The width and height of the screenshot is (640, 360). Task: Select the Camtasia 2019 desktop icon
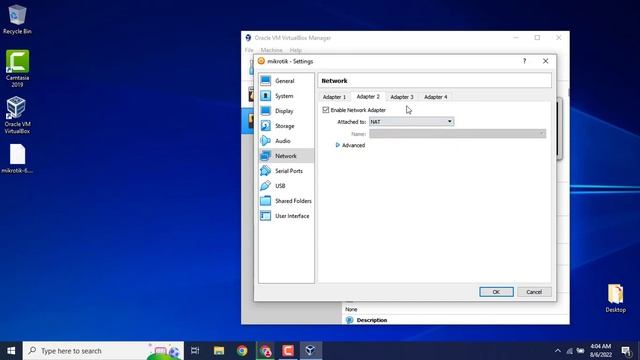[17, 68]
